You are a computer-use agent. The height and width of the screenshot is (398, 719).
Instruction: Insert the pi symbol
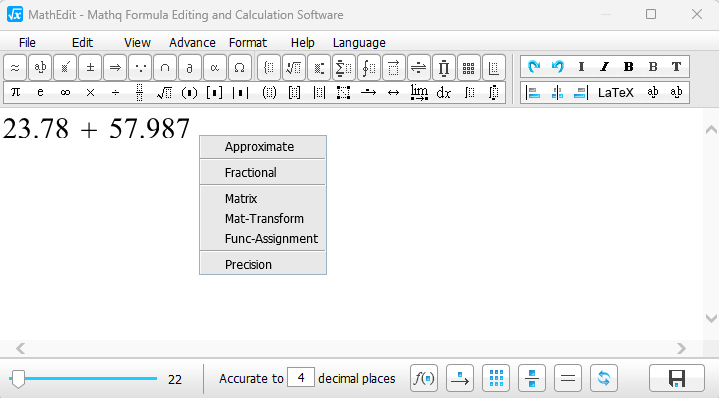click(x=15, y=93)
